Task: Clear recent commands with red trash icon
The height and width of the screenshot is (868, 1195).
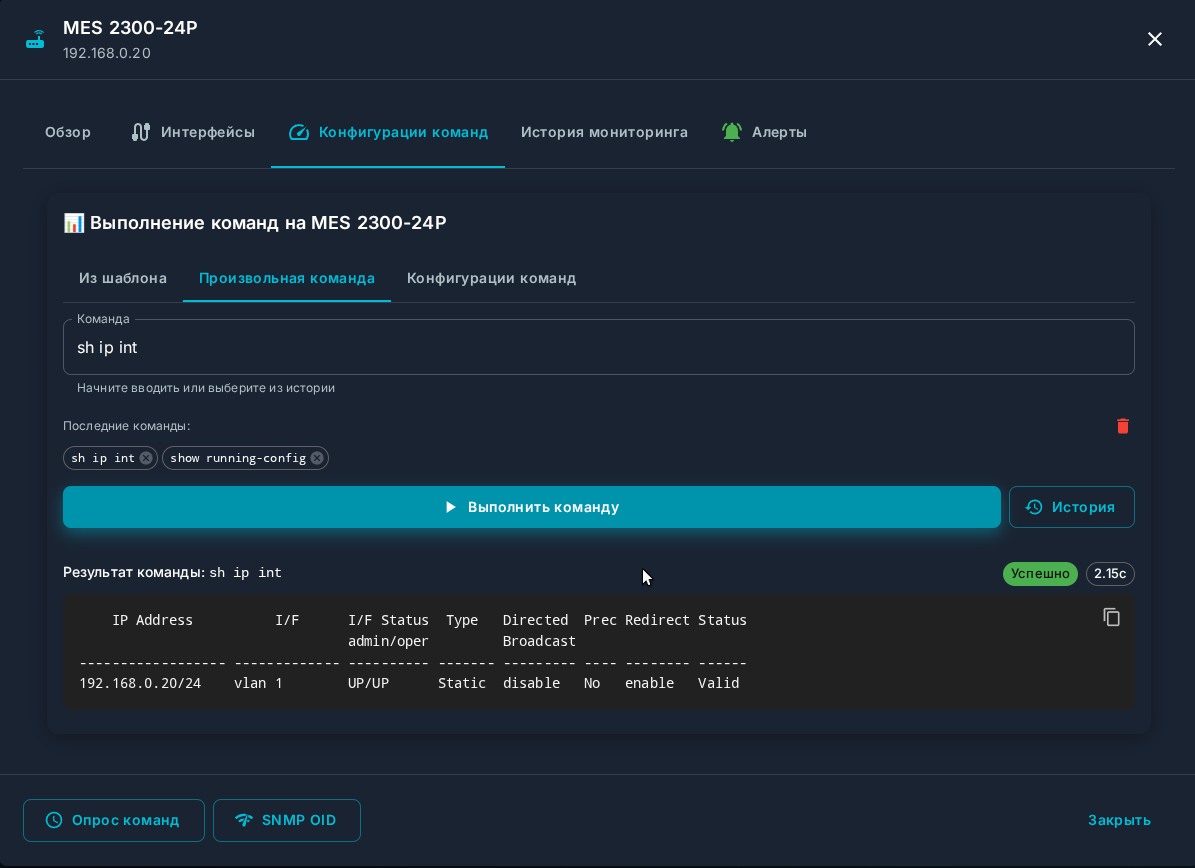Action: 1123,426
